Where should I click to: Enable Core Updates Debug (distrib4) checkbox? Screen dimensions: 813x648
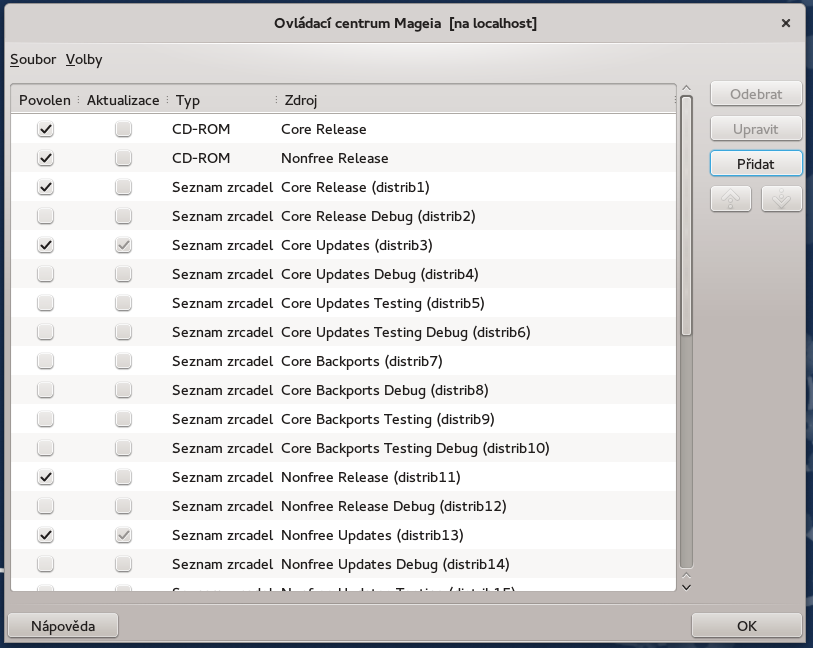tap(46, 274)
